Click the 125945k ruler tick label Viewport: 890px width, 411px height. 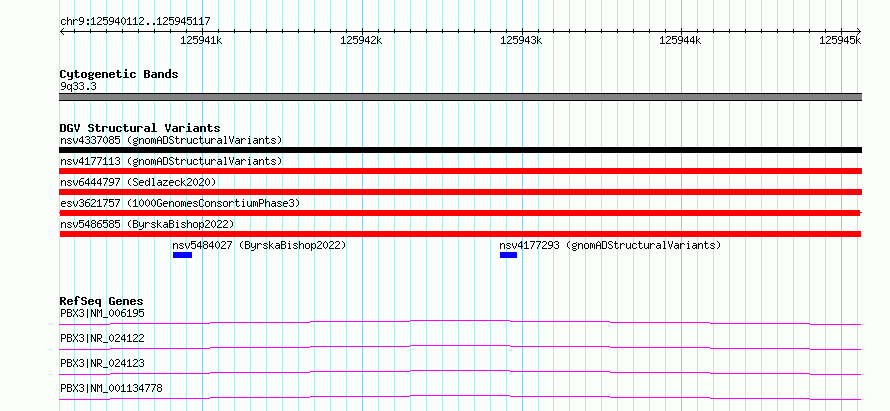click(x=840, y=40)
